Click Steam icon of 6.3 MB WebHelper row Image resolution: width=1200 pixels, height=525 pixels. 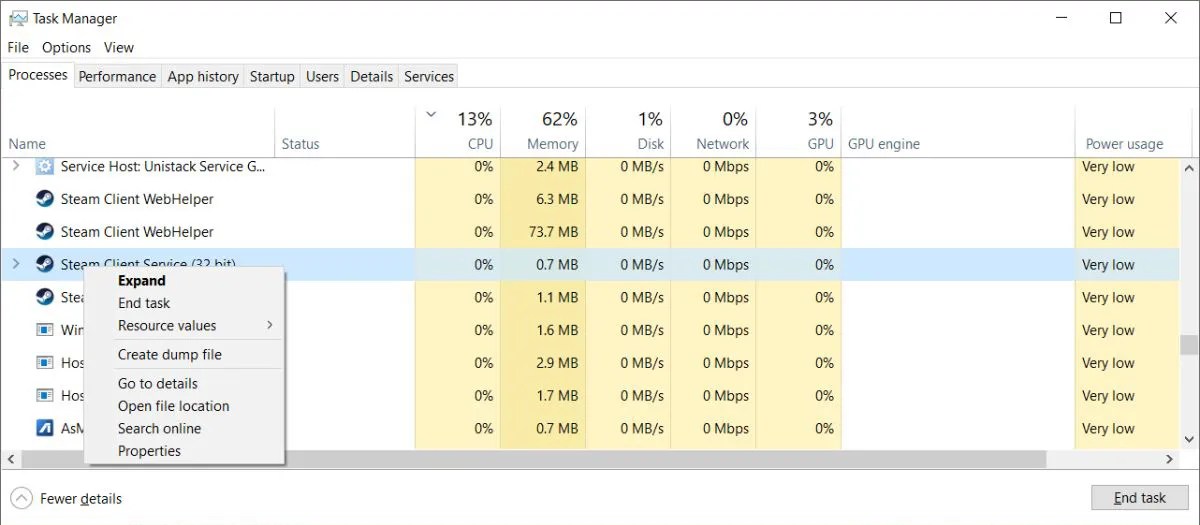tap(44, 199)
